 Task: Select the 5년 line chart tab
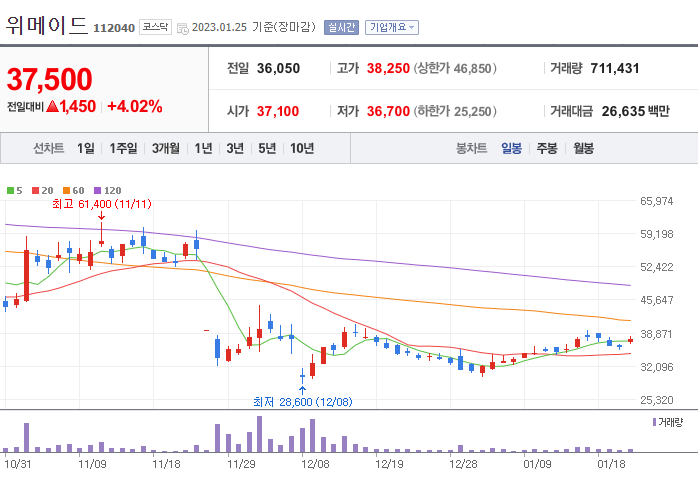[x=267, y=148]
